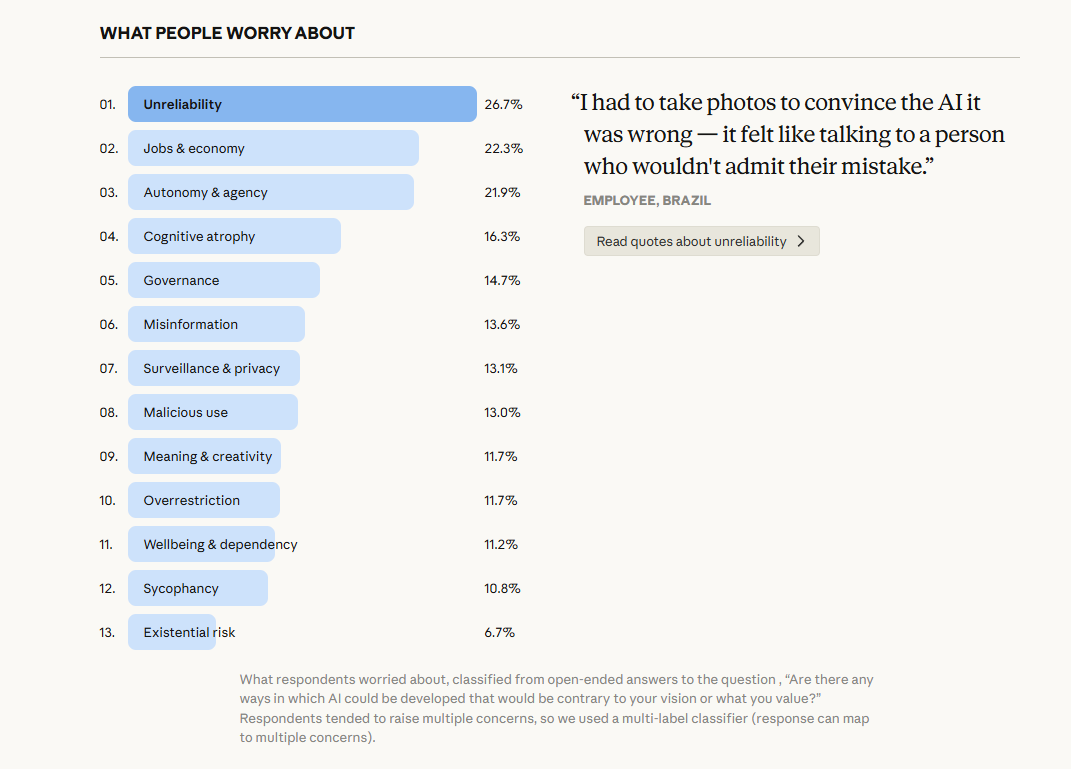Image resolution: width=1071 pixels, height=769 pixels.
Task: Select Wellbeing & dependency bar
Action: coord(201,544)
